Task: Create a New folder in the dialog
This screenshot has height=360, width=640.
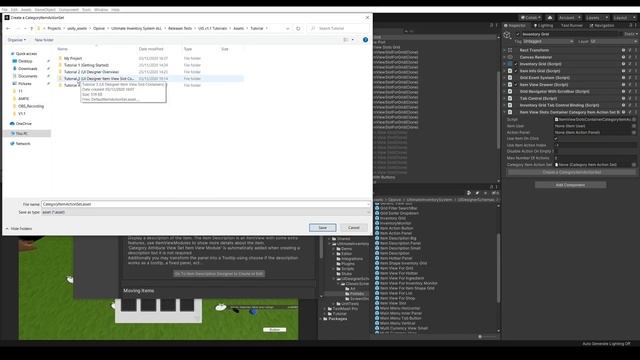Action: (44, 40)
